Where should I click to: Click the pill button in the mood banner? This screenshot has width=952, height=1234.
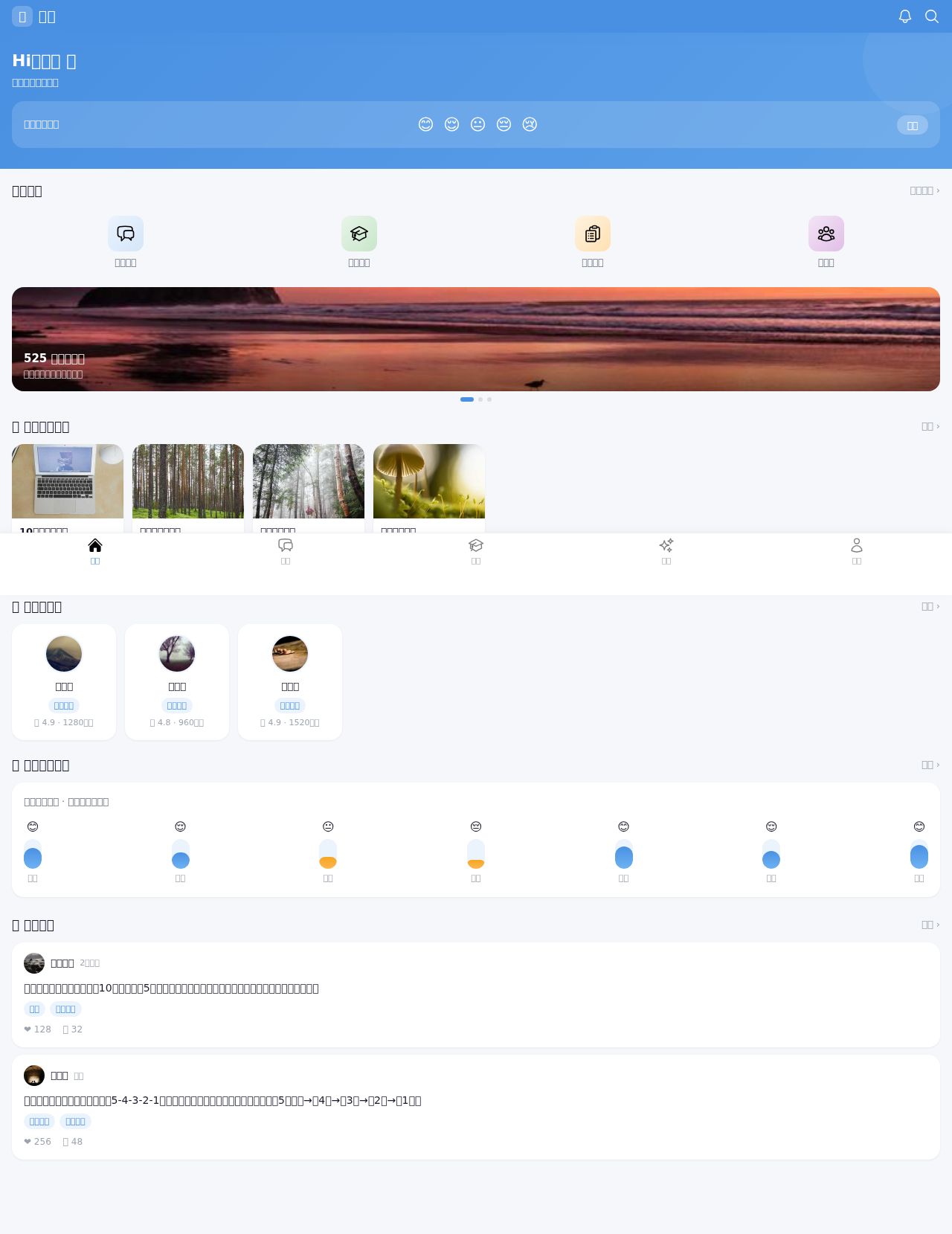[913, 125]
